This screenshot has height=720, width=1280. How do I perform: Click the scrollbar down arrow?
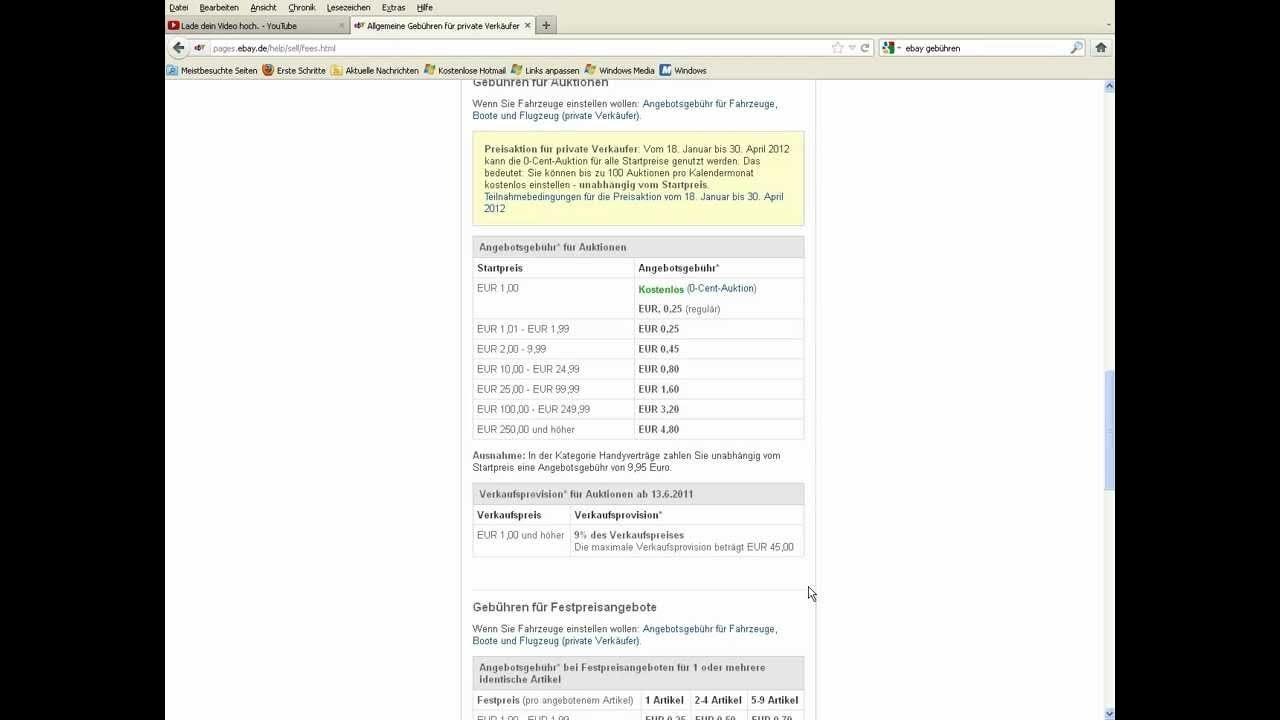(1109, 713)
